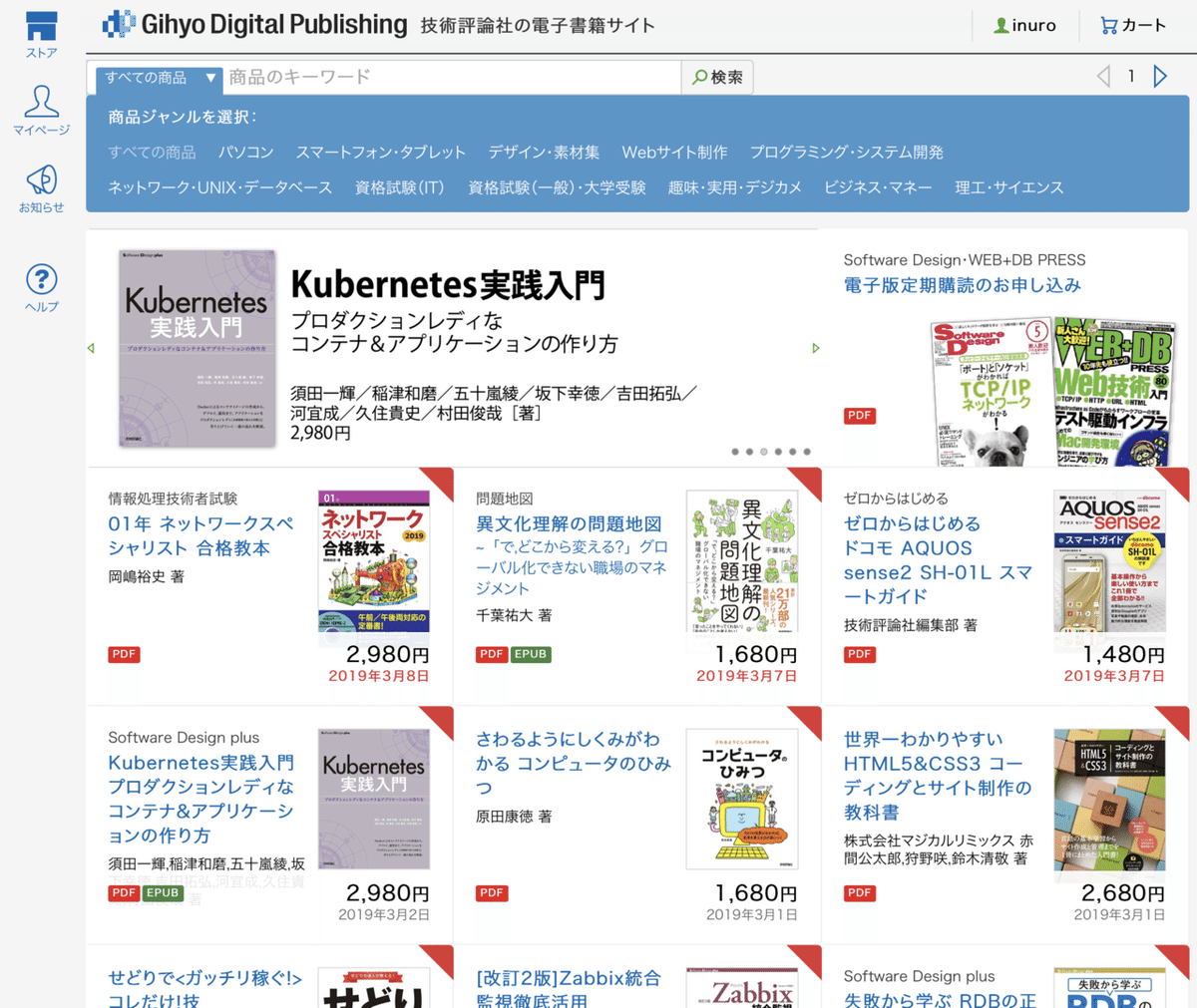Click the PDF badge on ネットワークスペシャリスト 合格教本
This screenshot has width=1197, height=1008.
pos(123,654)
